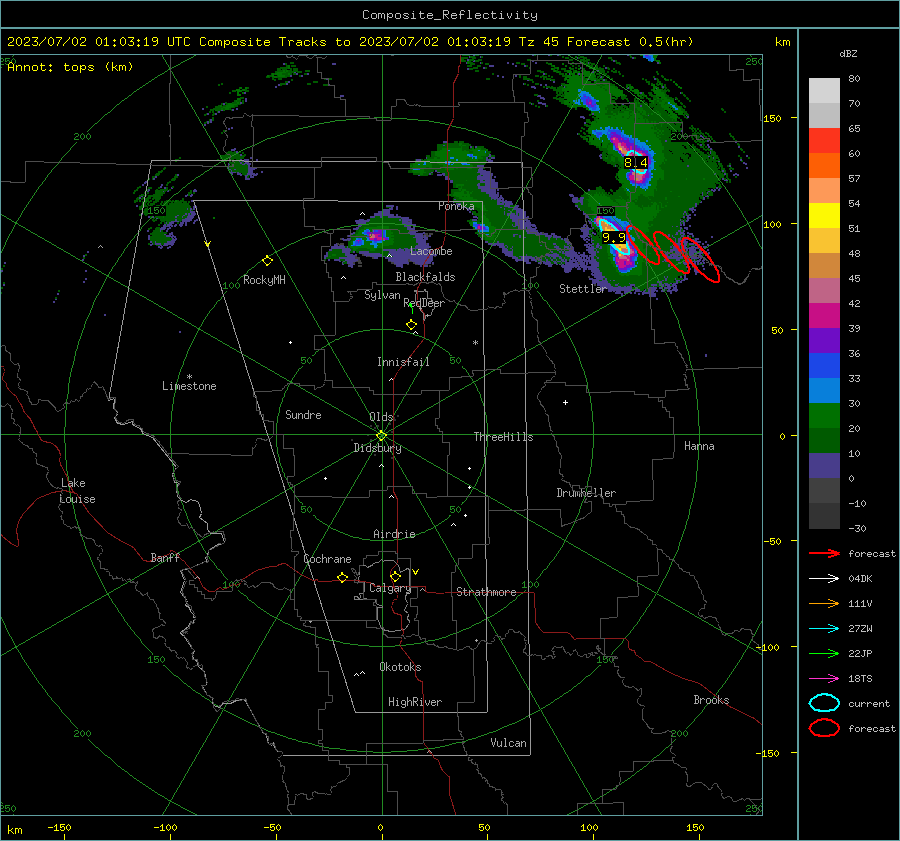Image resolution: width=900 pixels, height=841 pixels.
Task: Pick the purple 36-39 dBZ swatch
Action: click(824, 341)
